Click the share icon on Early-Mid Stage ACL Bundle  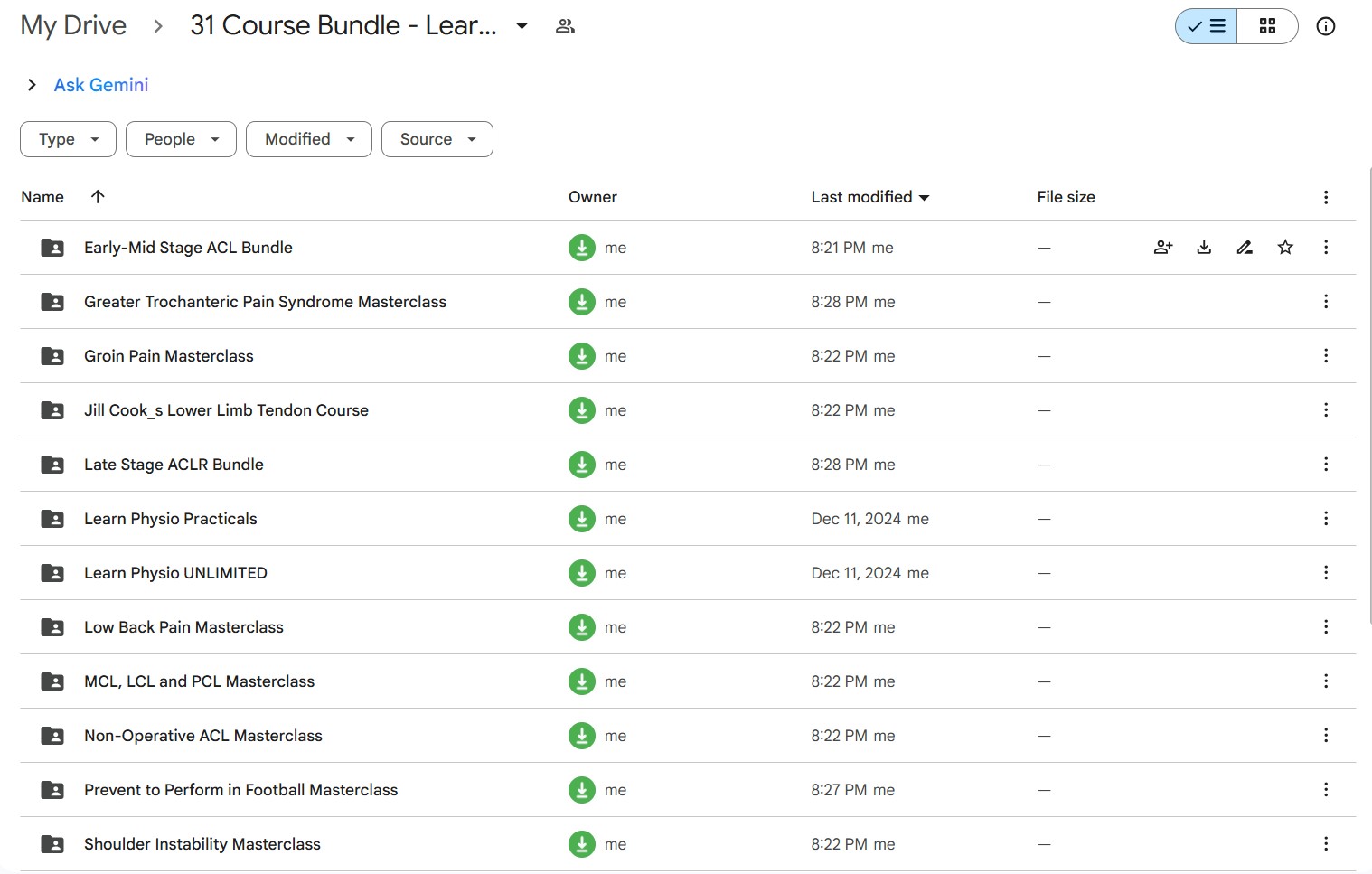coord(1163,248)
